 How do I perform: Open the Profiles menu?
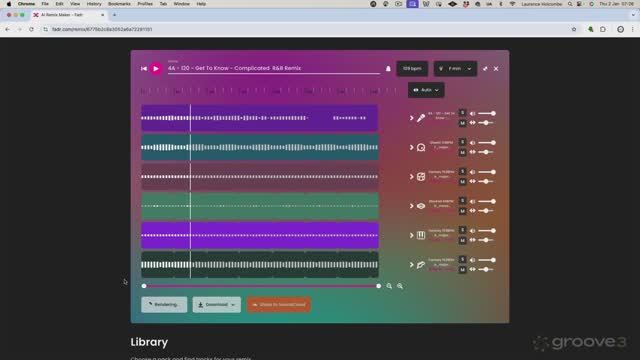(145, 4)
